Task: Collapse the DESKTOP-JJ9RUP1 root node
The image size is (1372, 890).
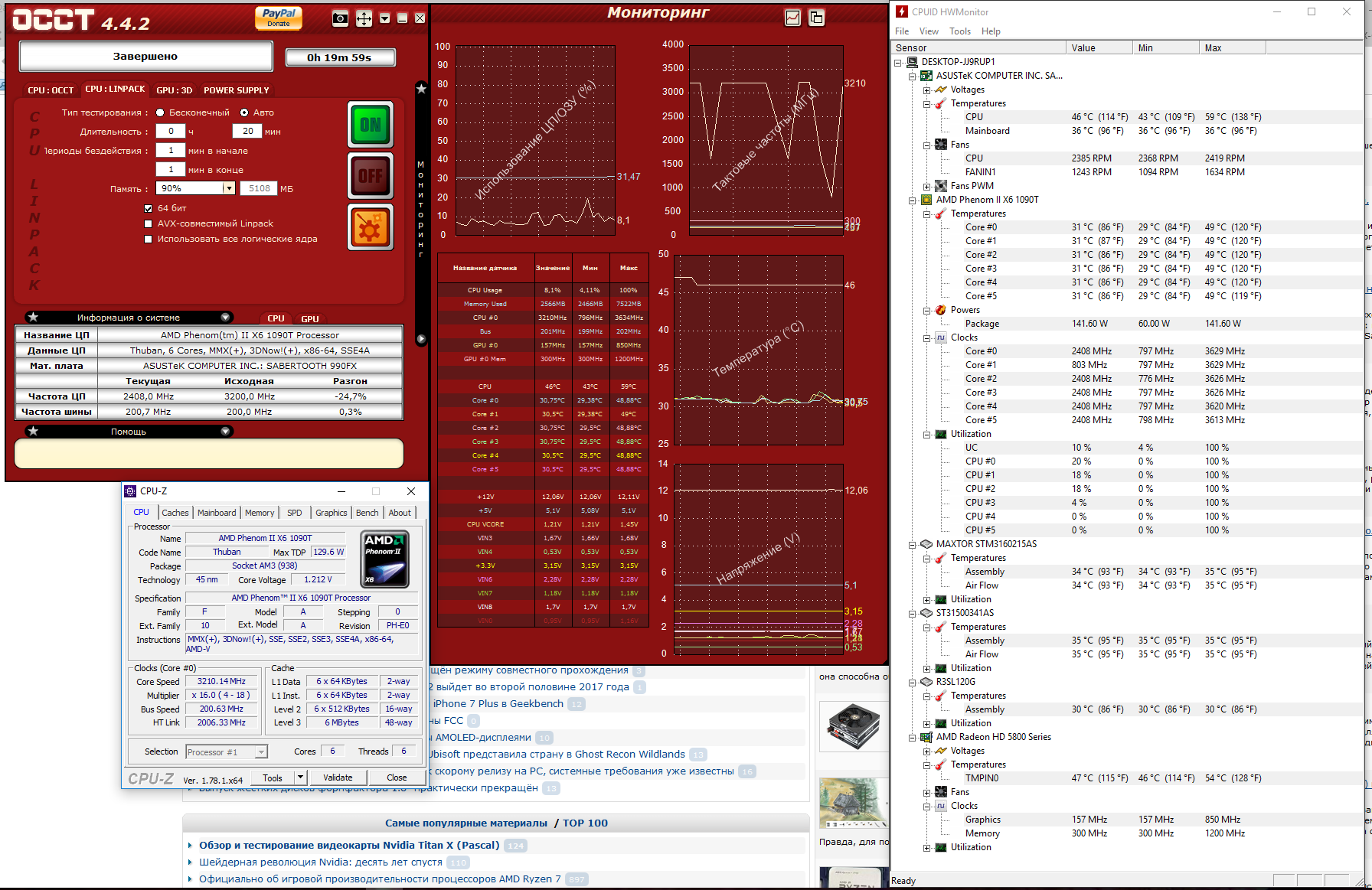Action: pyautogui.click(x=898, y=62)
